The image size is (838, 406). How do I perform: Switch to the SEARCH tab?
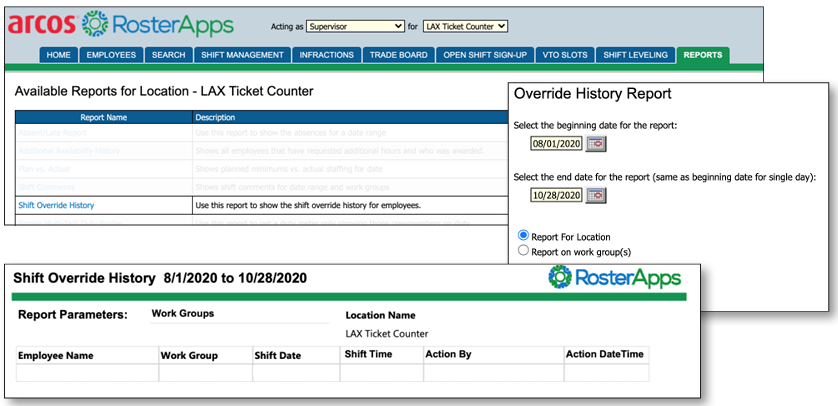pos(168,55)
